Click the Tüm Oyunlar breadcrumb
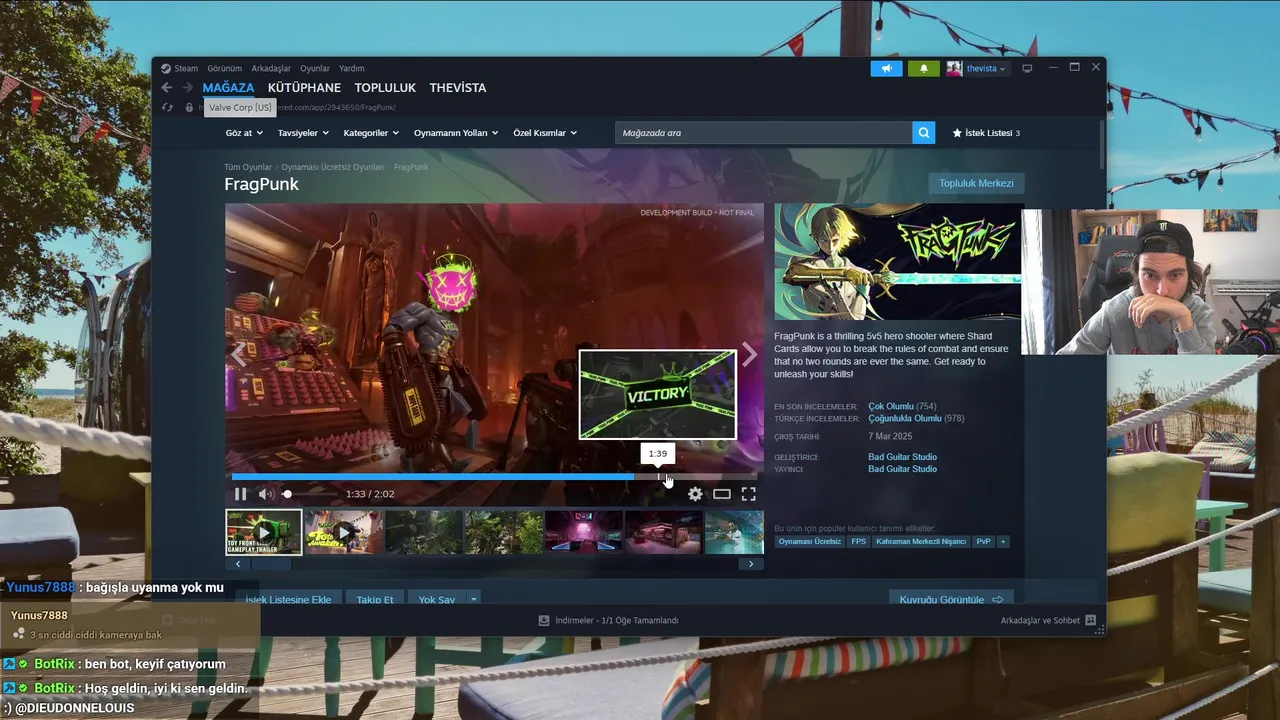The image size is (1280, 720). coord(248,167)
